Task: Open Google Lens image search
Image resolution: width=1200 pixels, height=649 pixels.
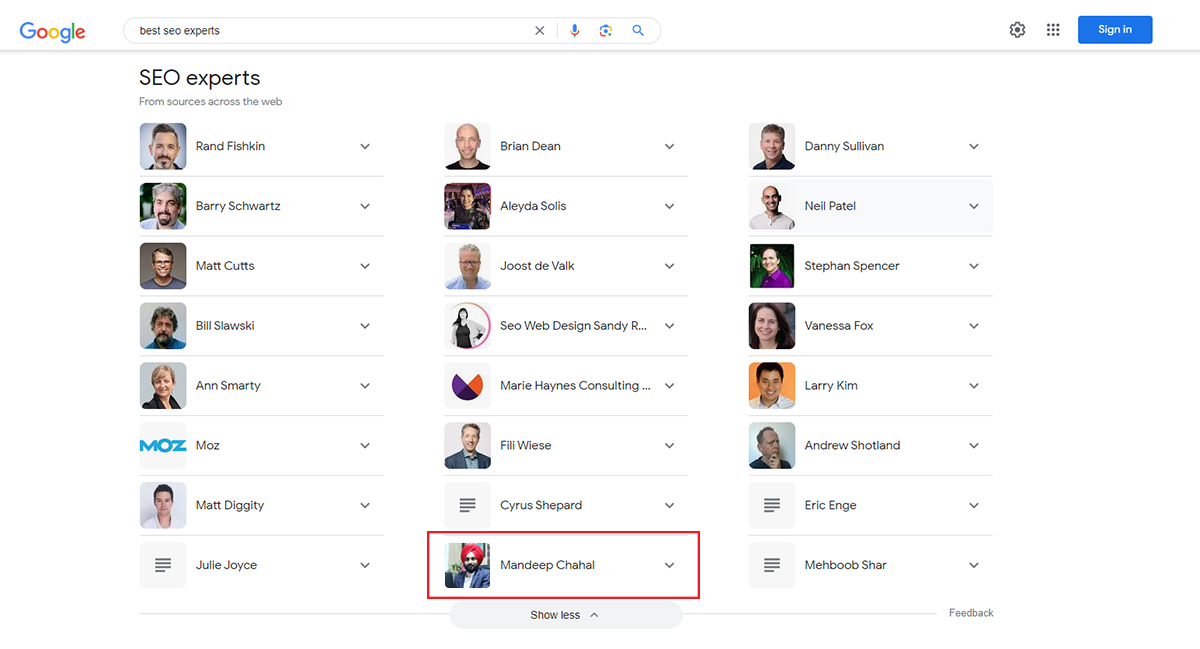Action: [605, 31]
